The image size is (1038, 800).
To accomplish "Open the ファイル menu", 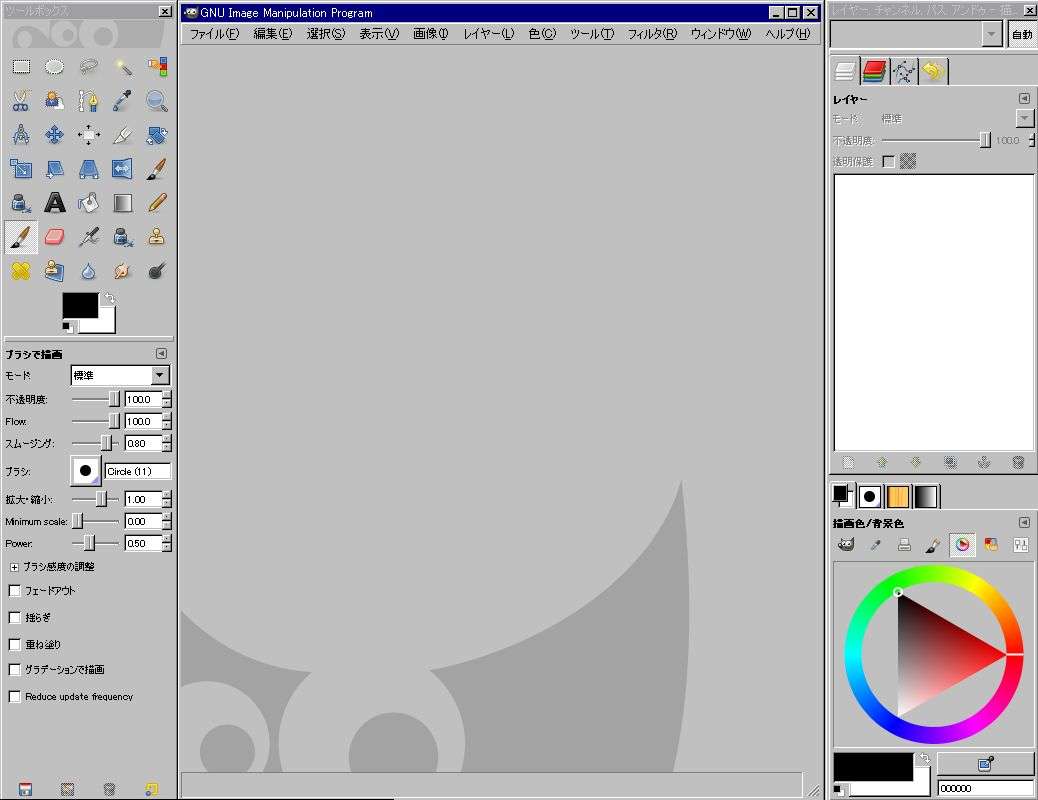I will (214, 34).
